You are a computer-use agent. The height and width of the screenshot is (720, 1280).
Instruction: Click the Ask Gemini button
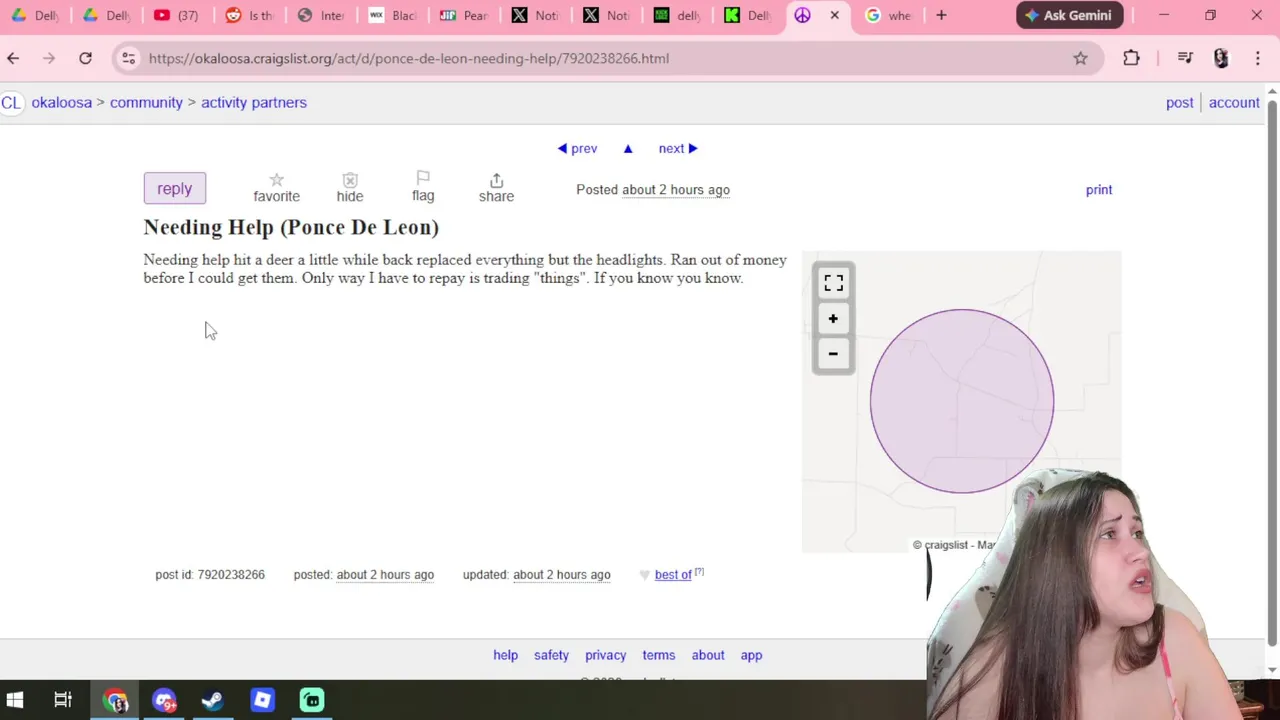(1069, 15)
